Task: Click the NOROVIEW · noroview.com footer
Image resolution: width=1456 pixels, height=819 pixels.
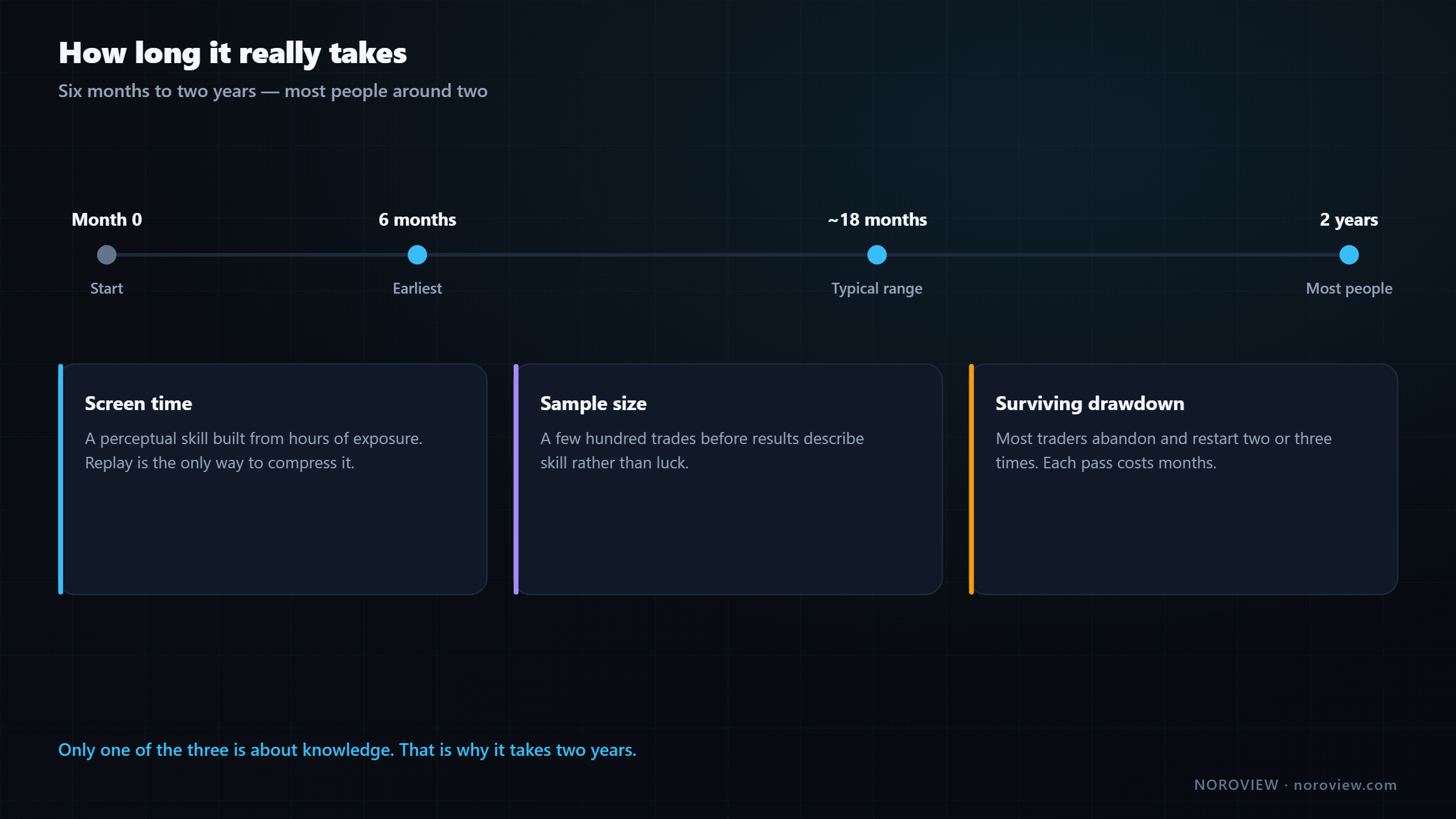Action: pyautogui.click(x=1295, y=785)
